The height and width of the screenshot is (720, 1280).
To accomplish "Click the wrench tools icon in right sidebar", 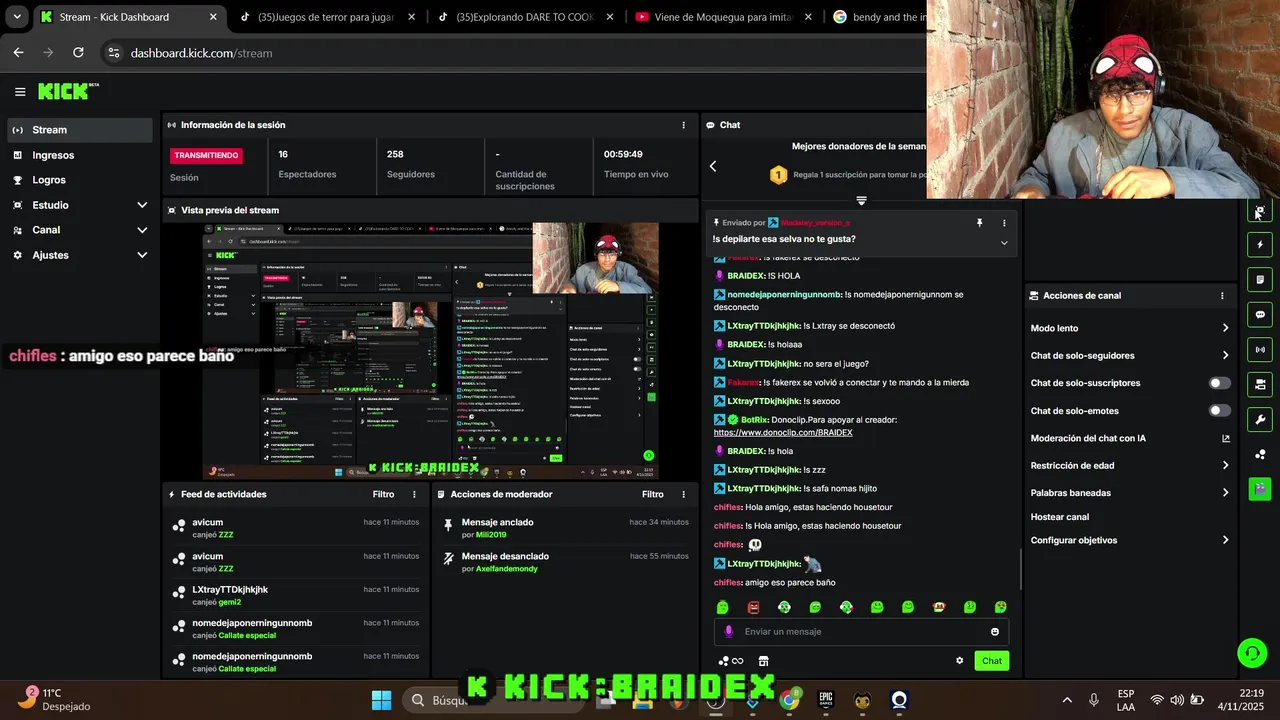I will (x=1260, y=419).
